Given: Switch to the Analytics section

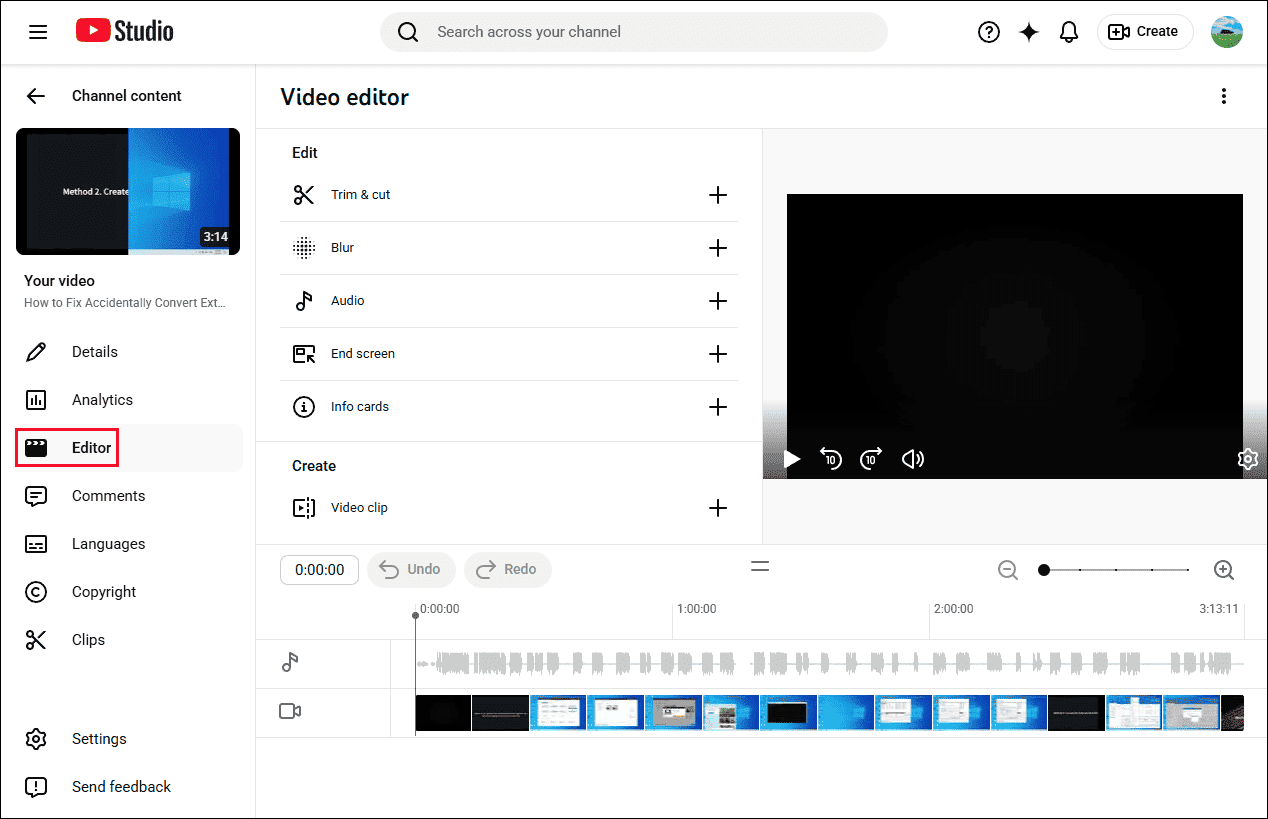Looking at the screenshot, I should click(104, 399).
